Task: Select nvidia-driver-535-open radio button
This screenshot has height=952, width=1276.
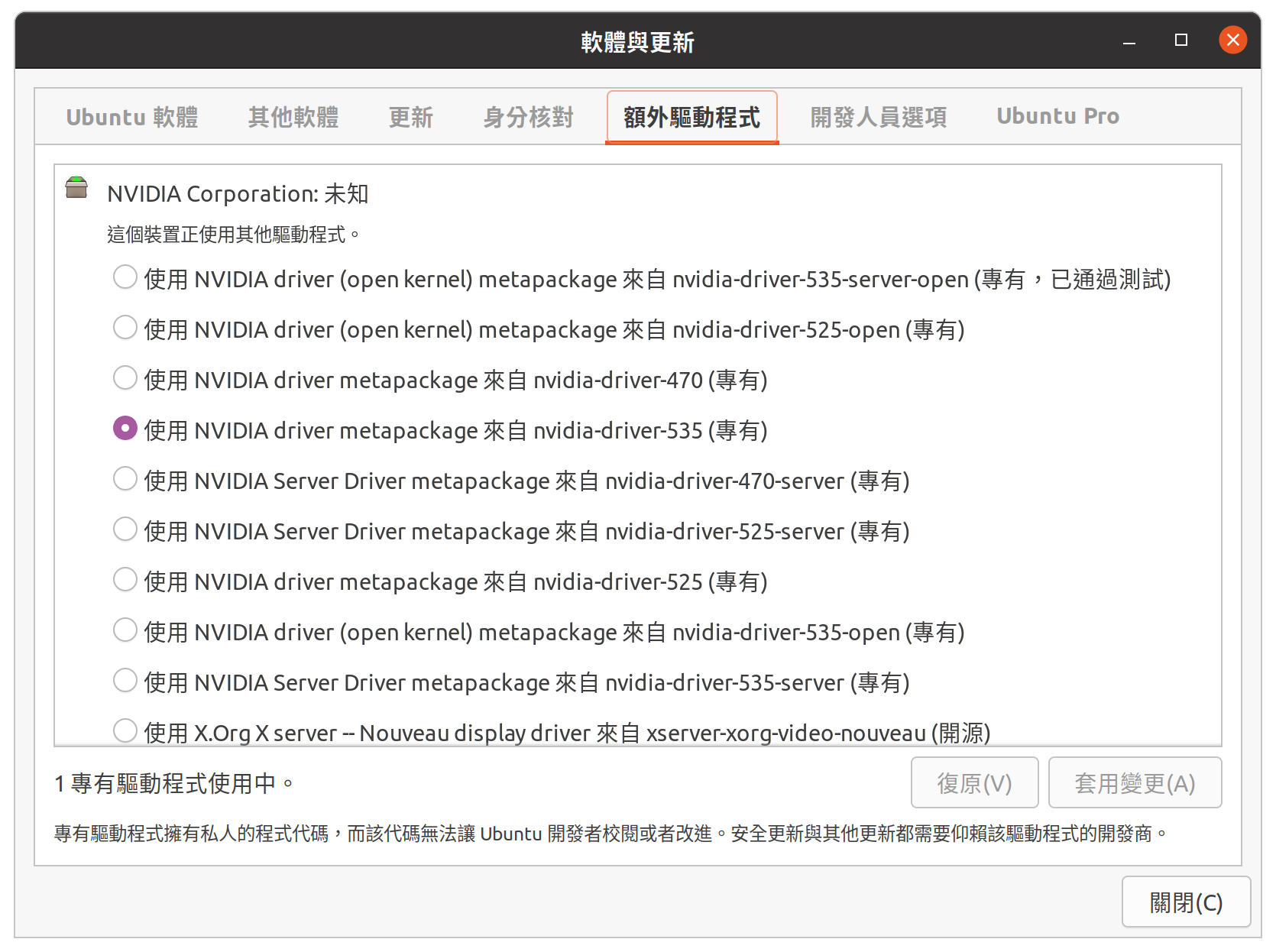Action: click(125, 630)
